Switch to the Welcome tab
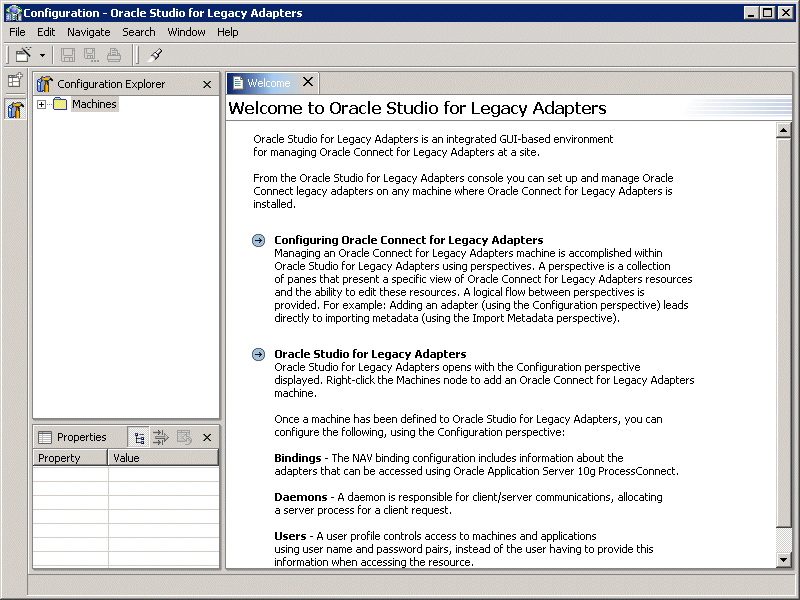This screenshot has height=600, width=800. 268,83
